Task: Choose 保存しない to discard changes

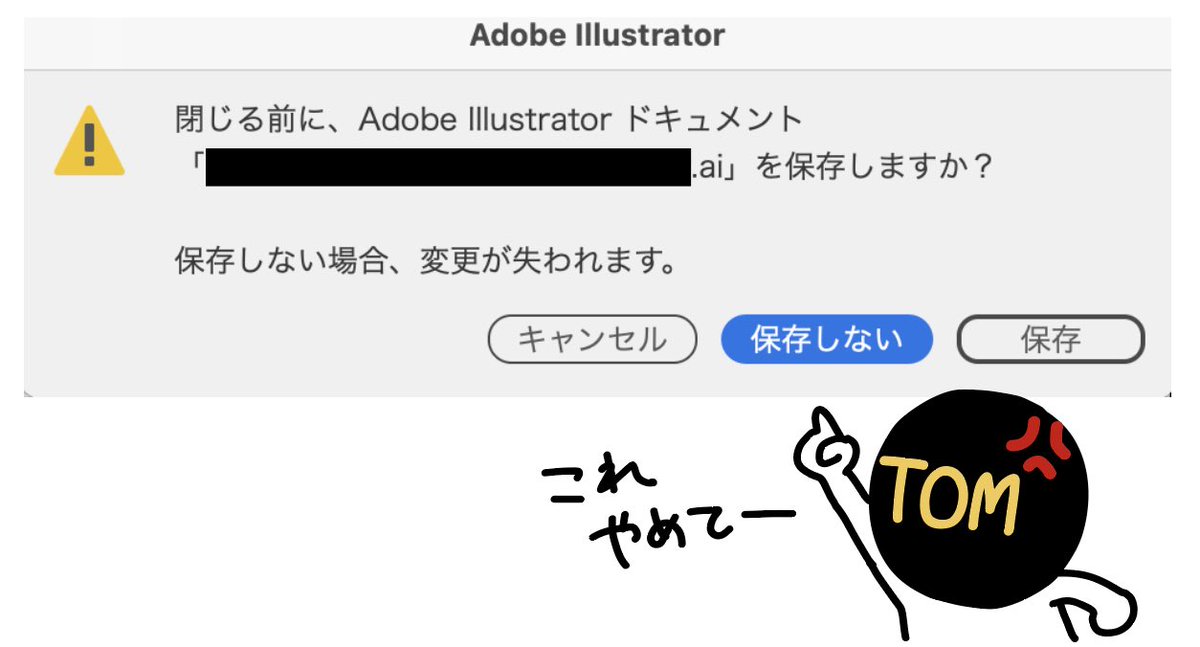Action: point(827,340)
